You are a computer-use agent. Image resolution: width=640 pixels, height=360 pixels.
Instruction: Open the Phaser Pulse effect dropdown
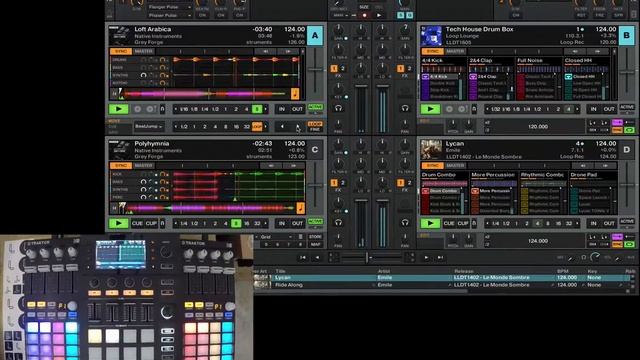coord(169,16)
